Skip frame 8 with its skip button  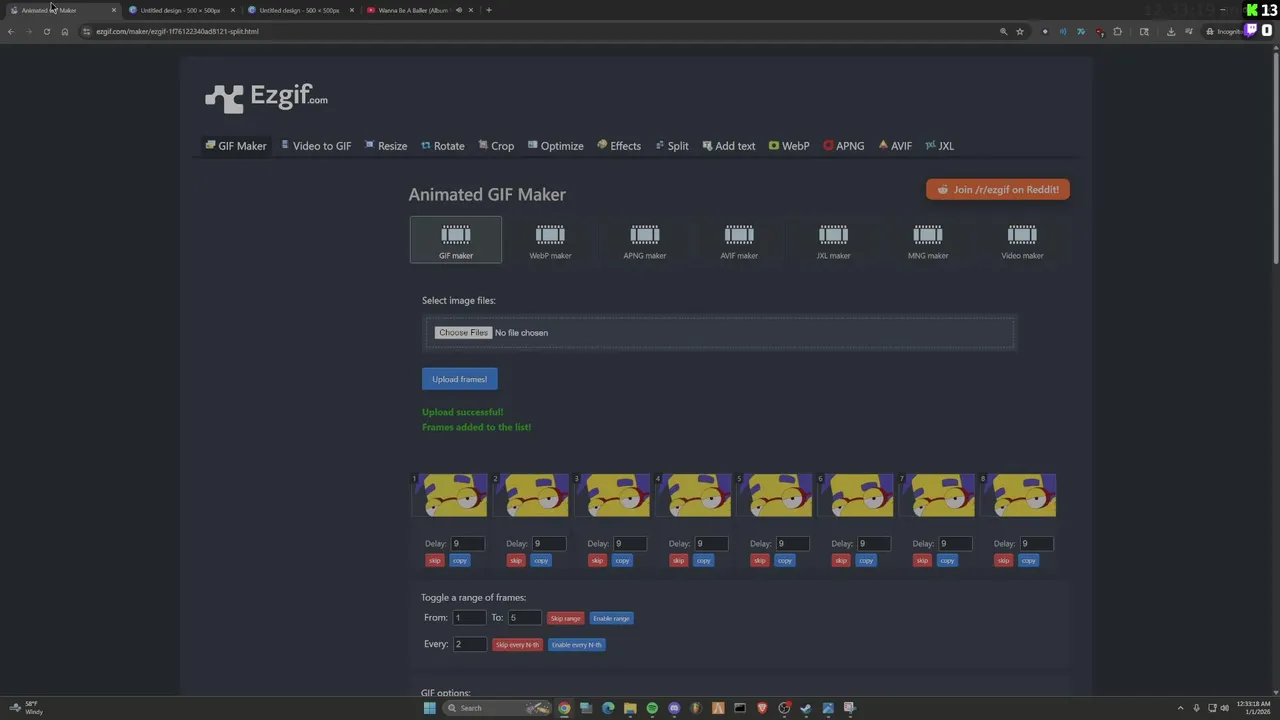(1003, 561)
